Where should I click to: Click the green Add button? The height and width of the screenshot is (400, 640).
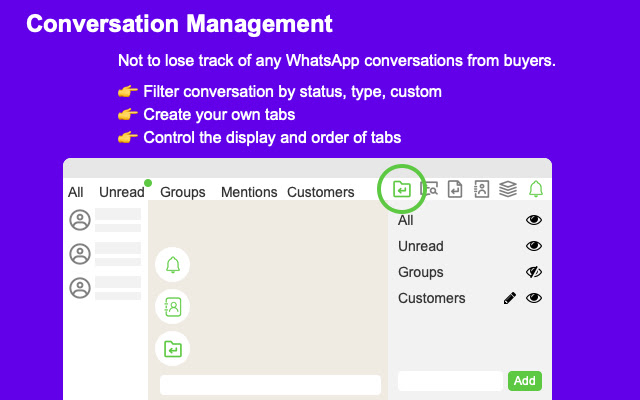coord(525,381)
